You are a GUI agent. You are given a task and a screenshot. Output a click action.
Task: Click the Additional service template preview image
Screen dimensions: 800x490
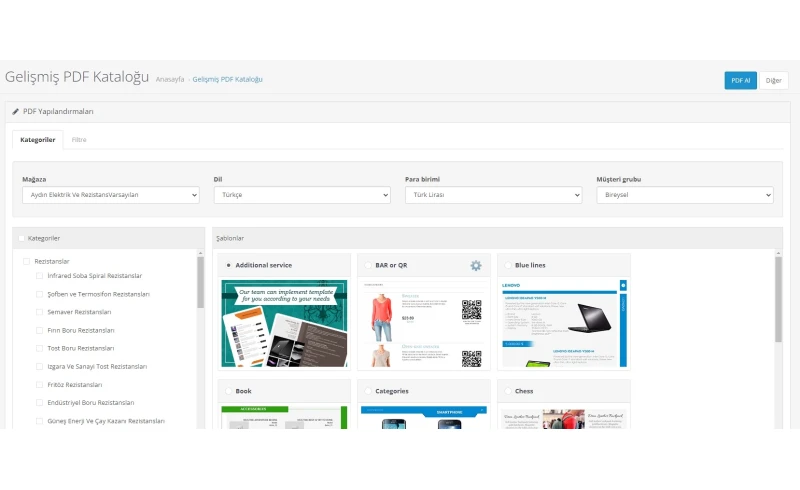point(284,323)
